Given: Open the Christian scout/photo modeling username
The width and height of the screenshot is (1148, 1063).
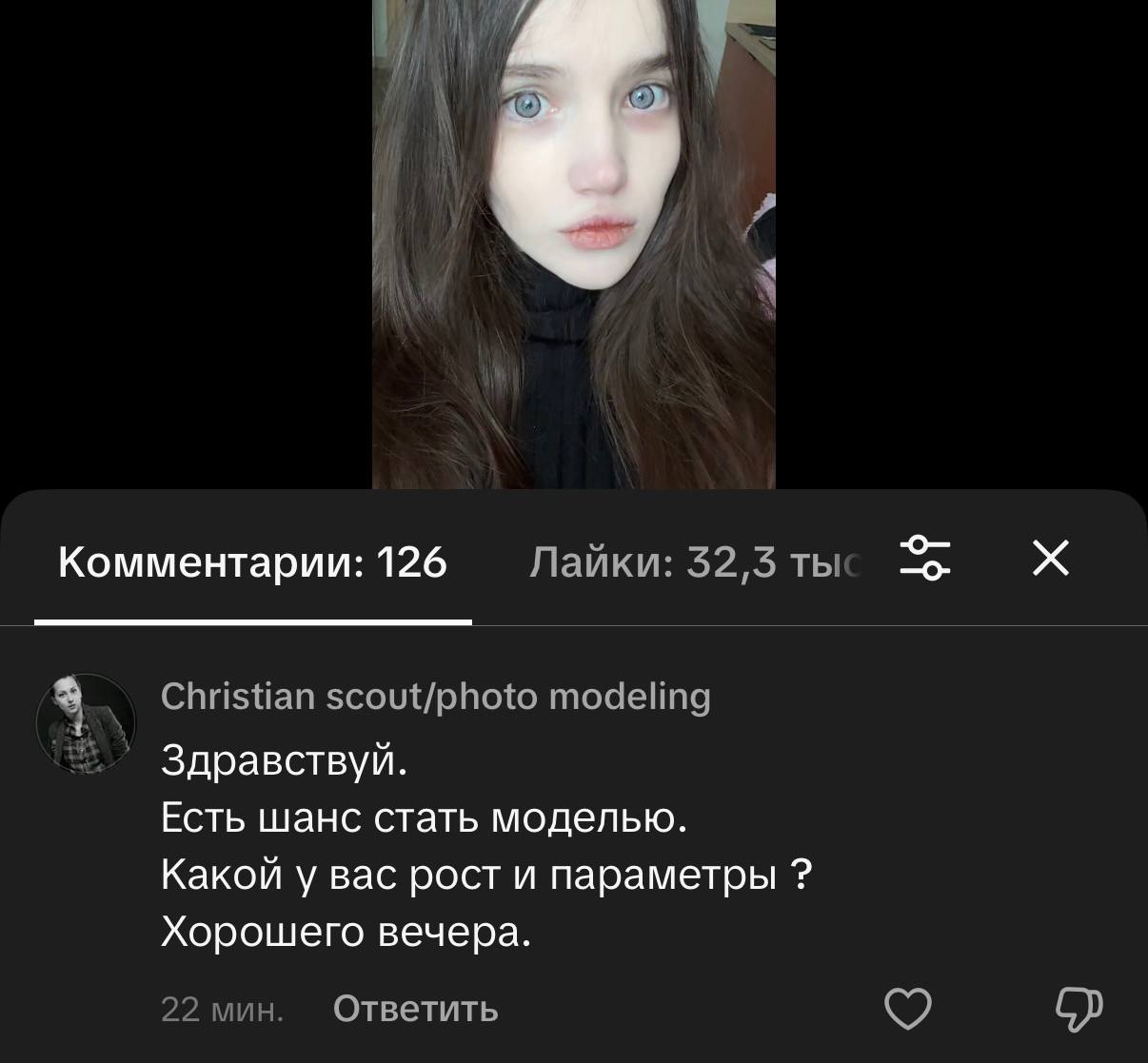Looking at the screenshot, I should coord(436,697).
